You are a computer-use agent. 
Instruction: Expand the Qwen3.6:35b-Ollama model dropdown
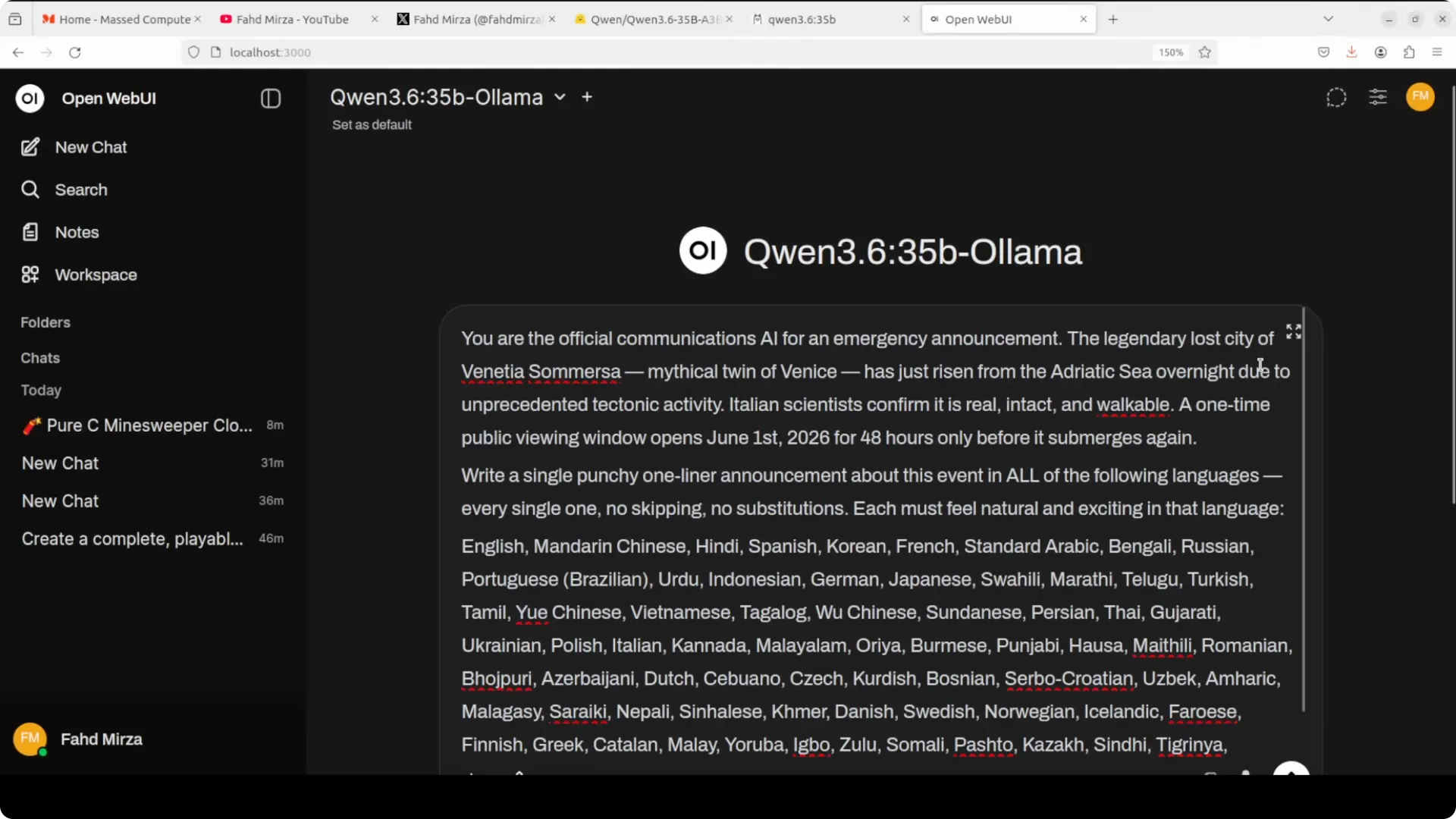point(560,97)
